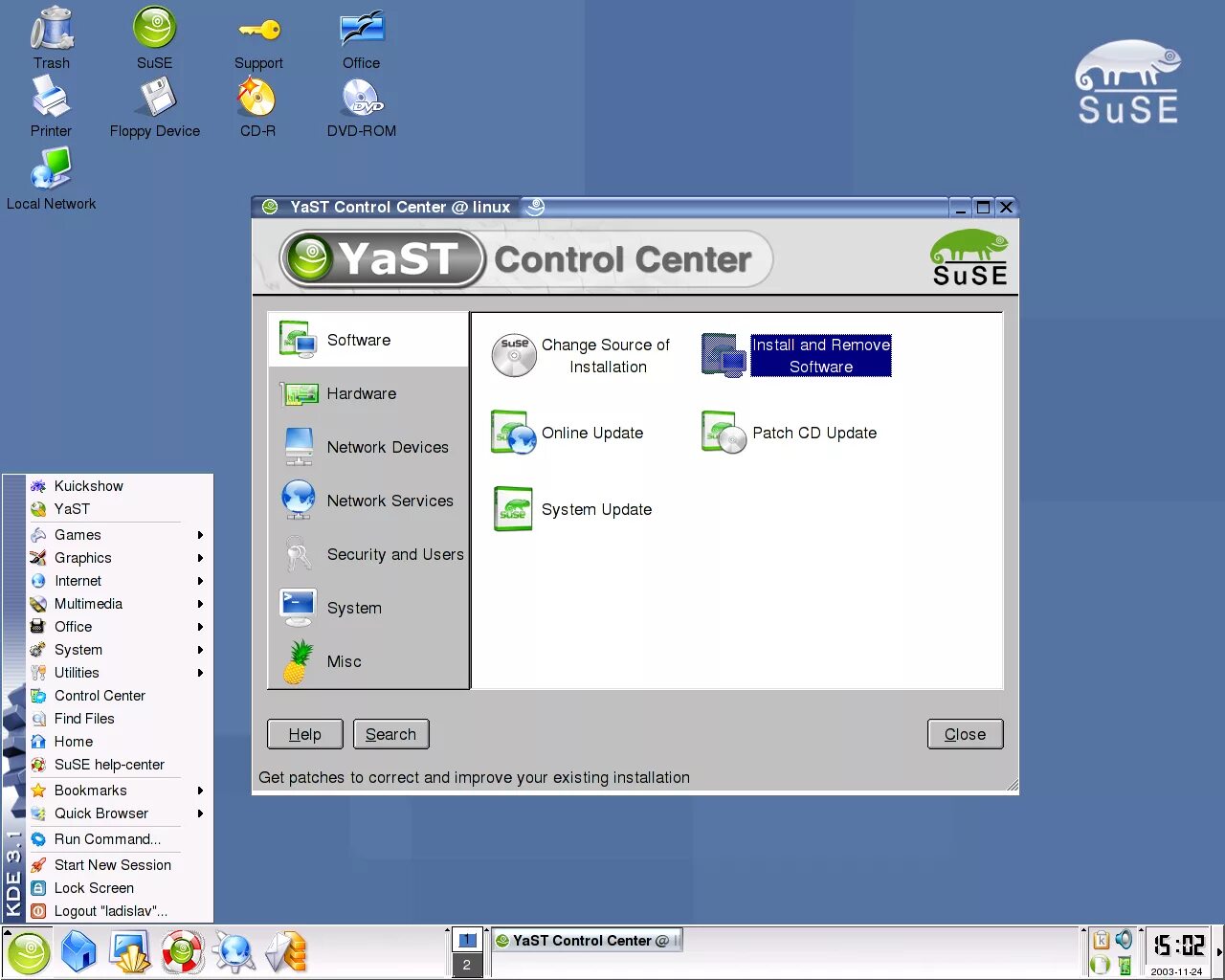Click the green SuSE start menu button
Image resolution: width=1225 pixels, height=980 pixels.
pos(29,952)
